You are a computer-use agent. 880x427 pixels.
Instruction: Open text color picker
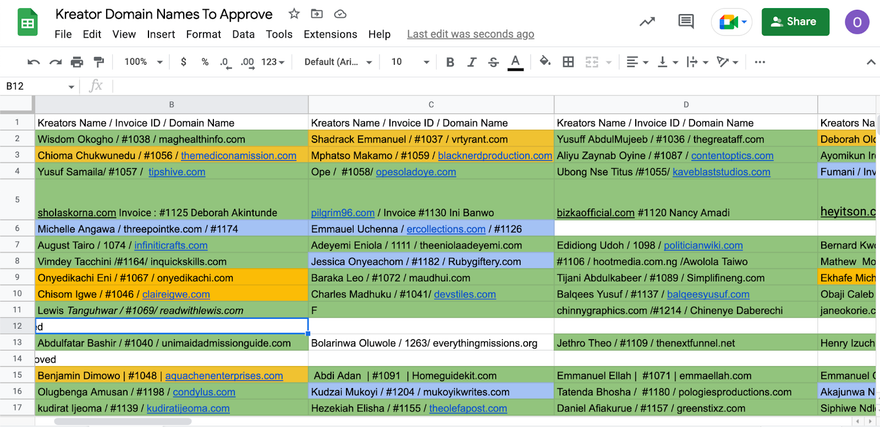[x=515, y=62]
